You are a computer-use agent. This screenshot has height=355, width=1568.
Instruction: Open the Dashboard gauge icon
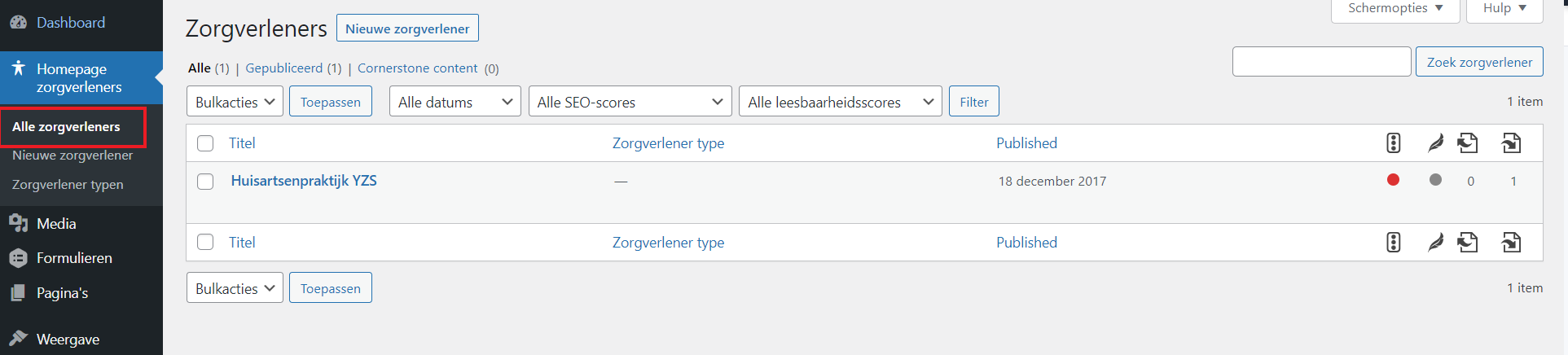point(18,23)
